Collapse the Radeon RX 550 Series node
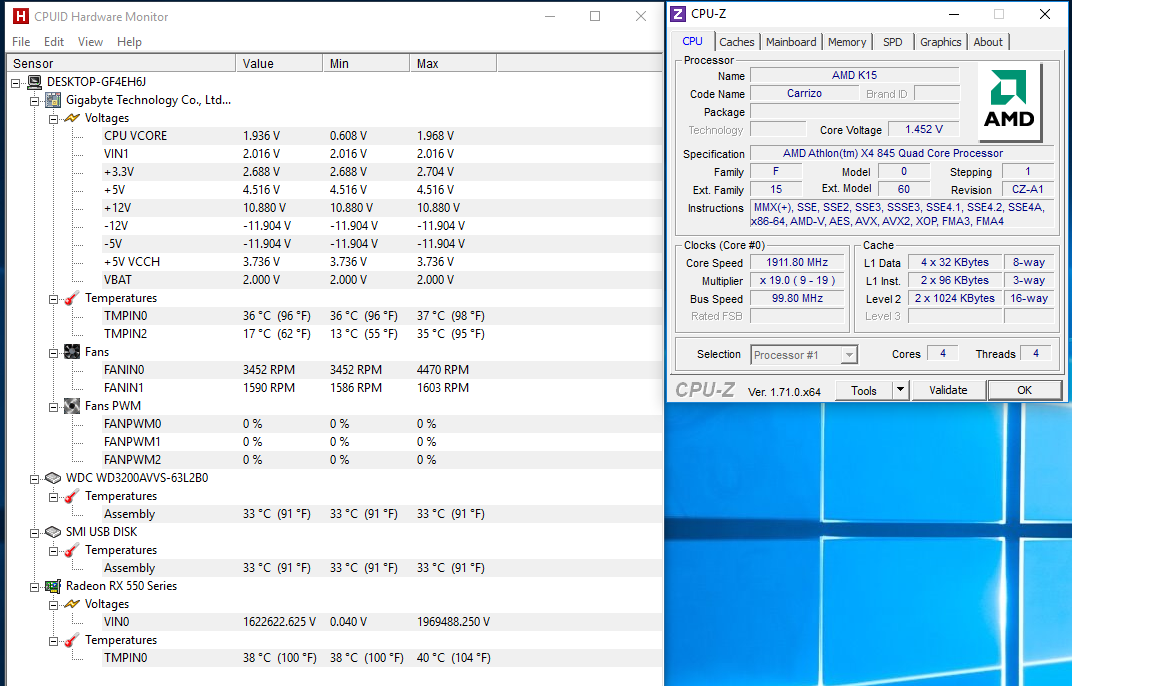 [x=35, y=588]
